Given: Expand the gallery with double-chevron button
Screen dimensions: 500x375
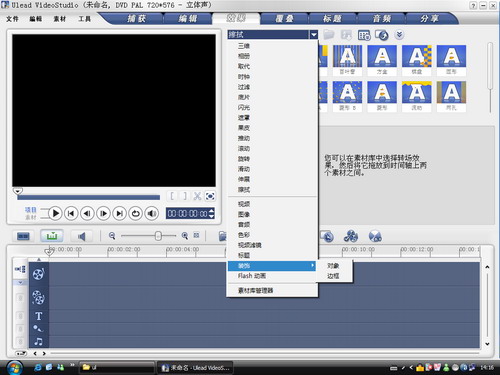Looking at the screenshot, I should coord(399,34).
